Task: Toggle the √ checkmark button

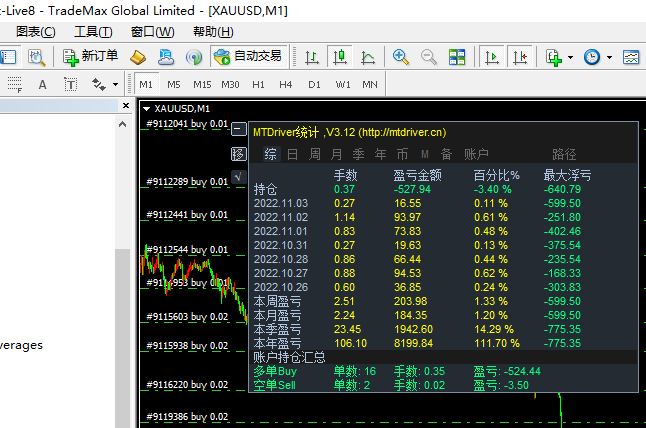Action: click(x=239, y=177)
